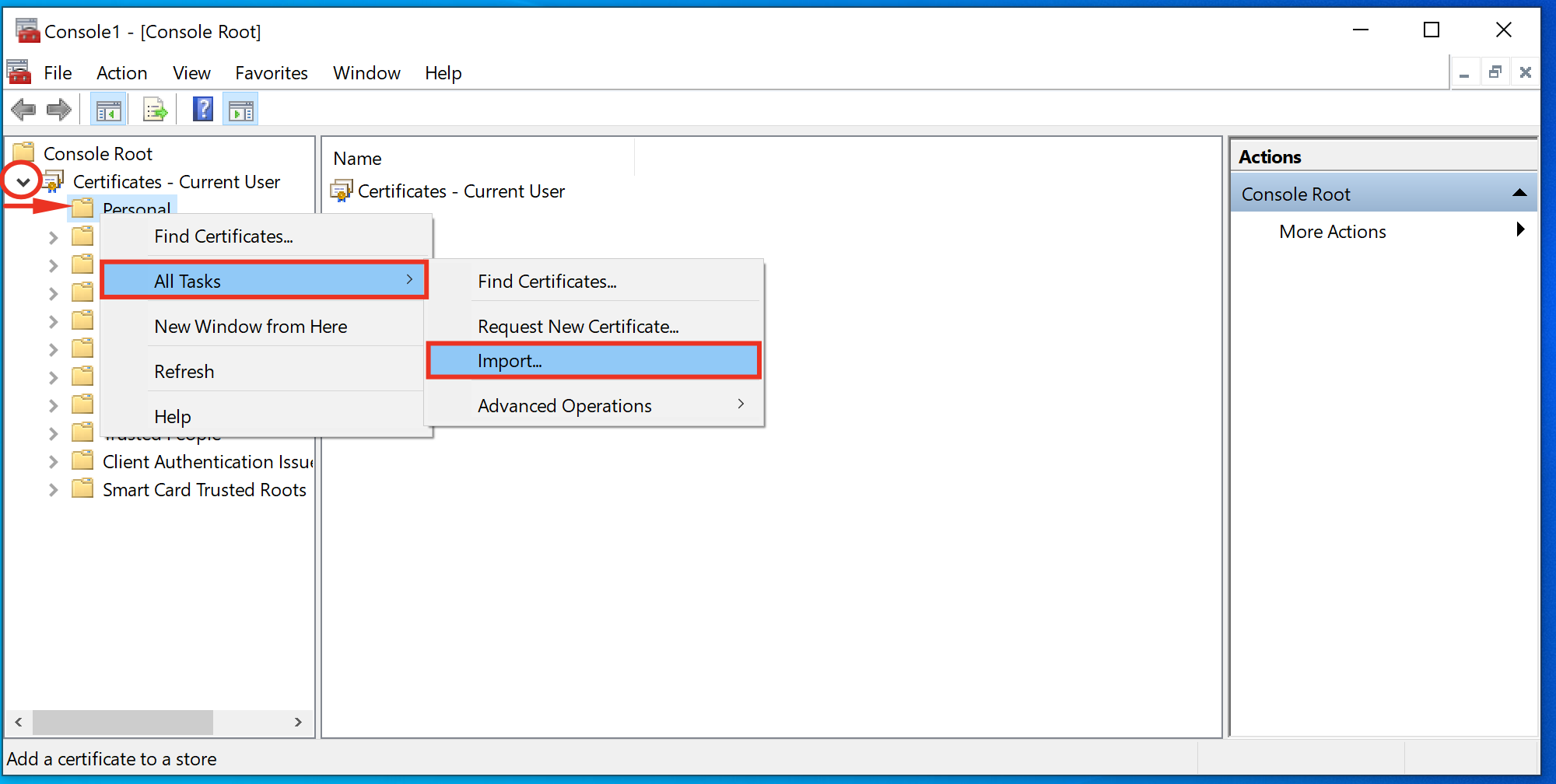Screen dimensions: 1556x784
Task: Open Advanced Operations submenu
Action: (x=565, y=406)
